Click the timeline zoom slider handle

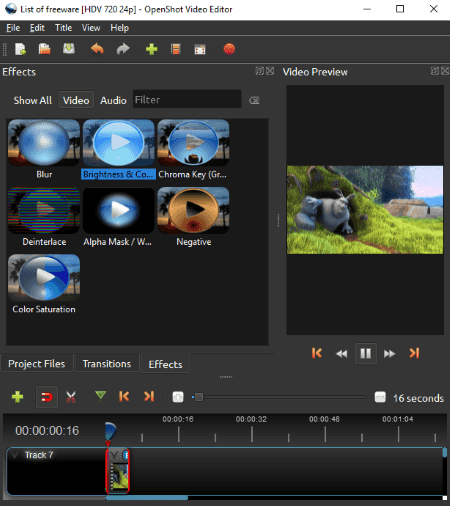199,397
